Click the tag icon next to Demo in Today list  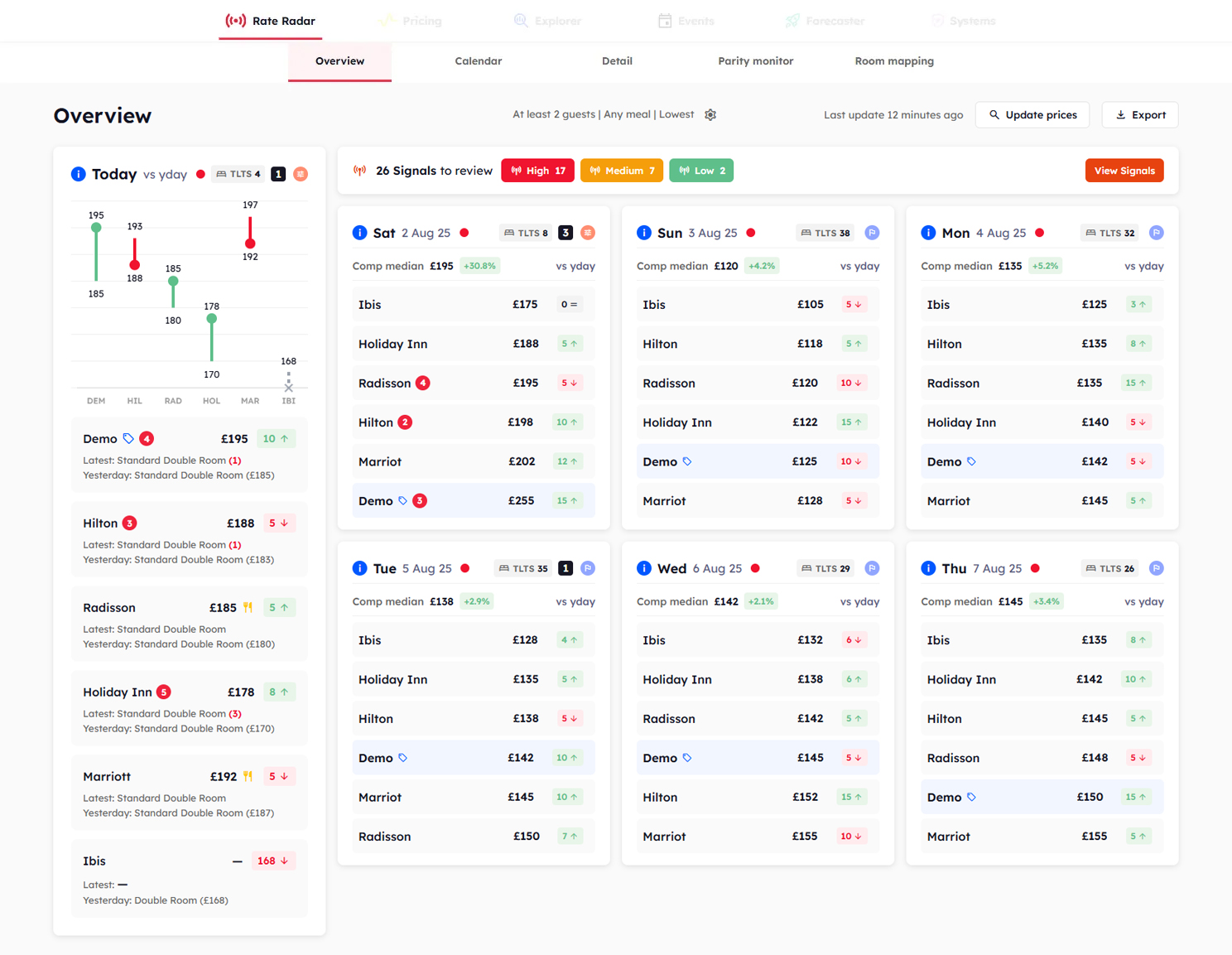coord(128,439)
